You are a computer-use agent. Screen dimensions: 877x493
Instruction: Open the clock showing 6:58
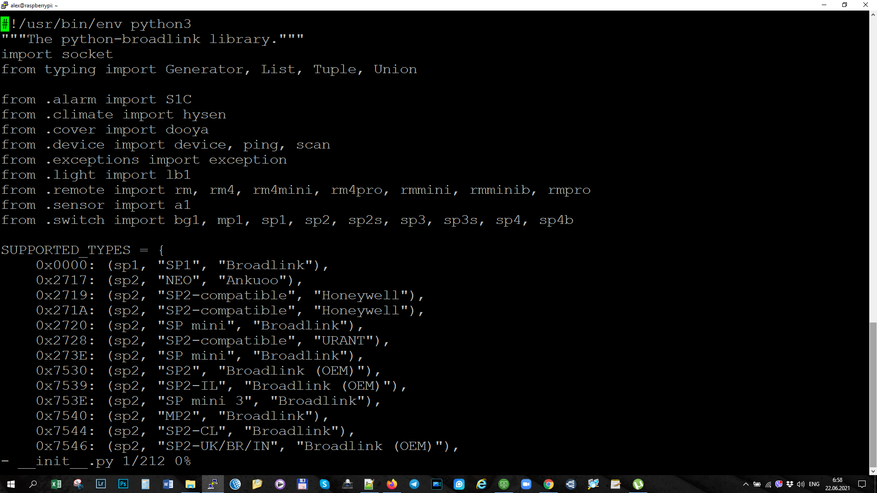pyautogui.click(x=837, y=485)
